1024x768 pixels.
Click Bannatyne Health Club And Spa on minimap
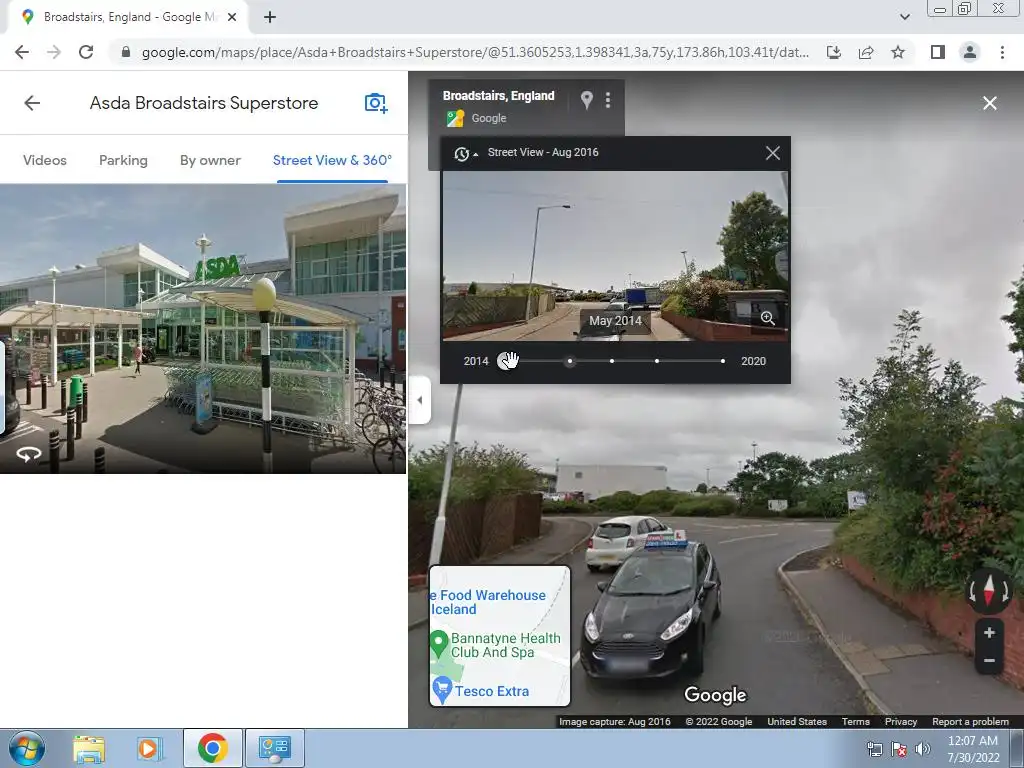[x=505, y=645]
